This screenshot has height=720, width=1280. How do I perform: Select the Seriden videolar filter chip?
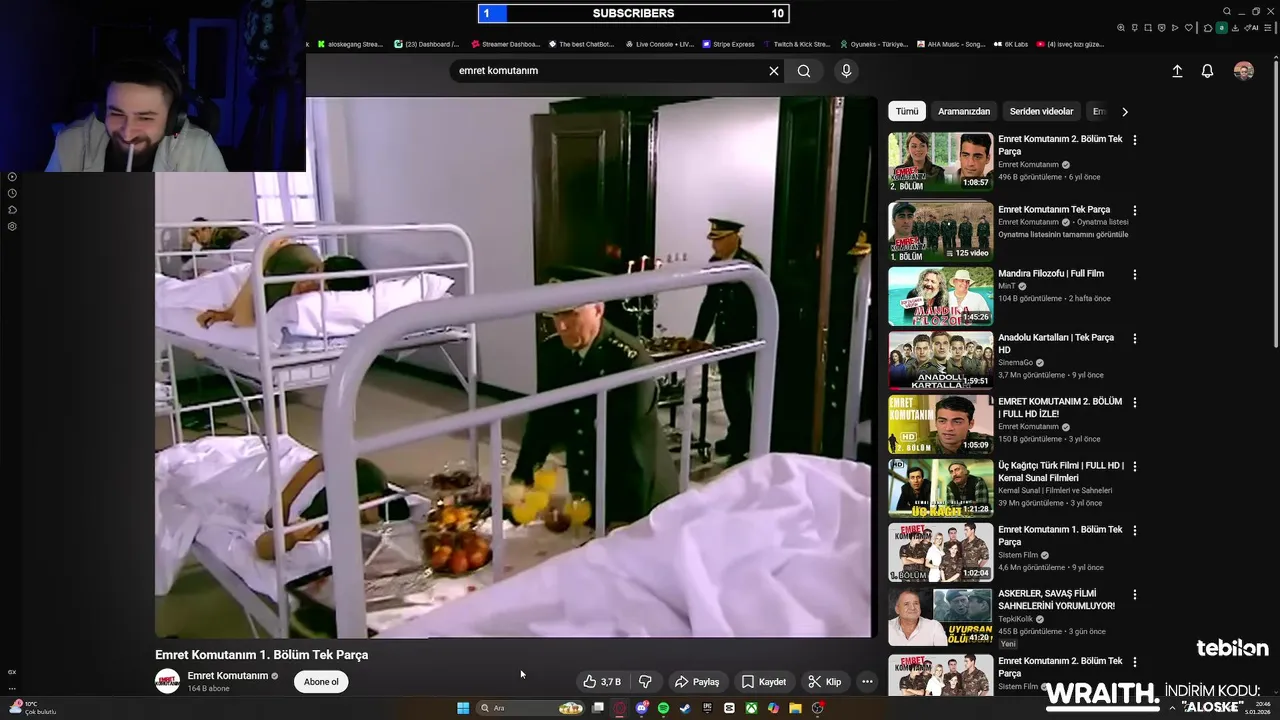[x=1041, y=112]
